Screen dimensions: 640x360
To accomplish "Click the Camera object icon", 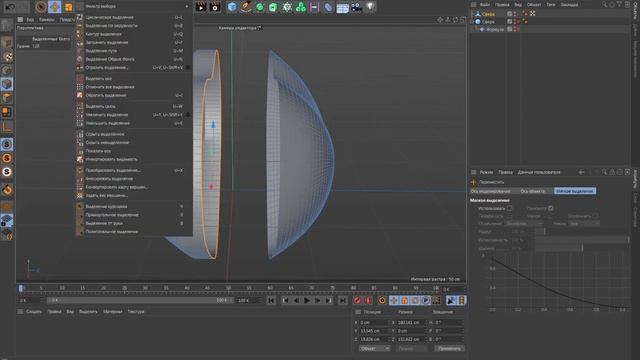I will pyautogui.click(x=356, y=7).
